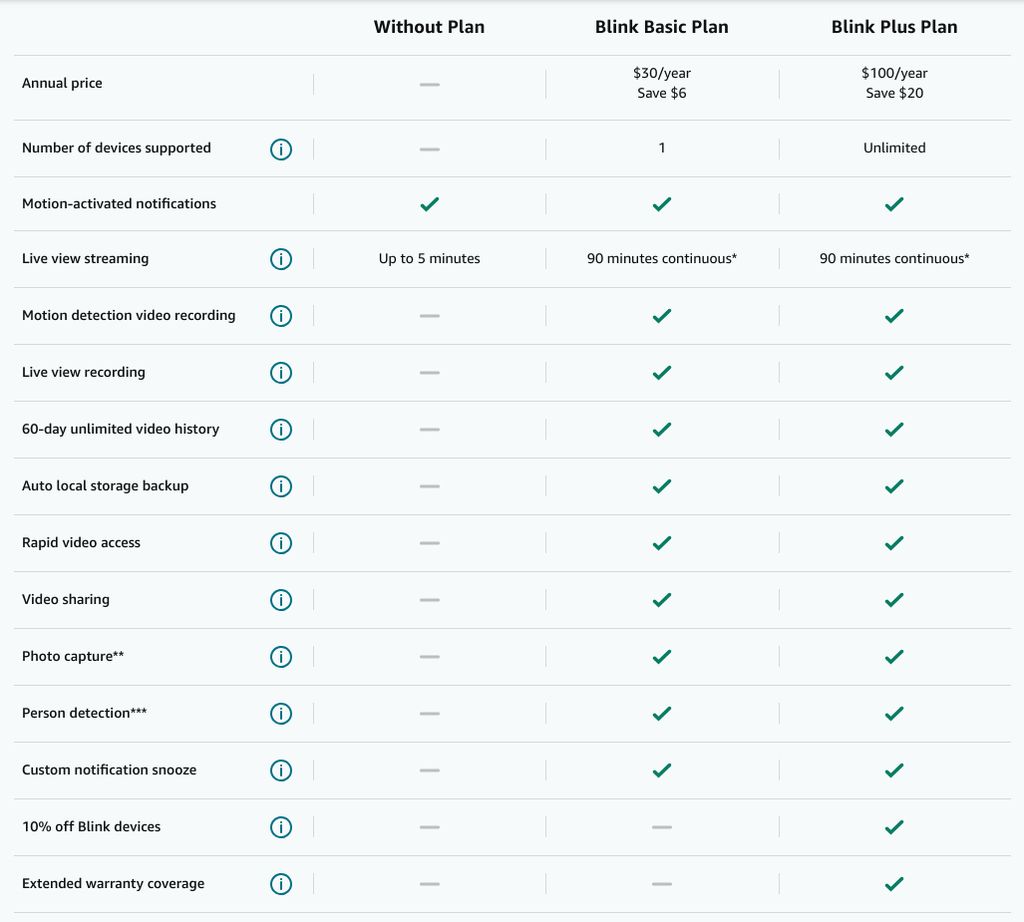Click the $100/year Plus Plan price
The height and width of the screenshot is (922, 1024).
[894, 73]
